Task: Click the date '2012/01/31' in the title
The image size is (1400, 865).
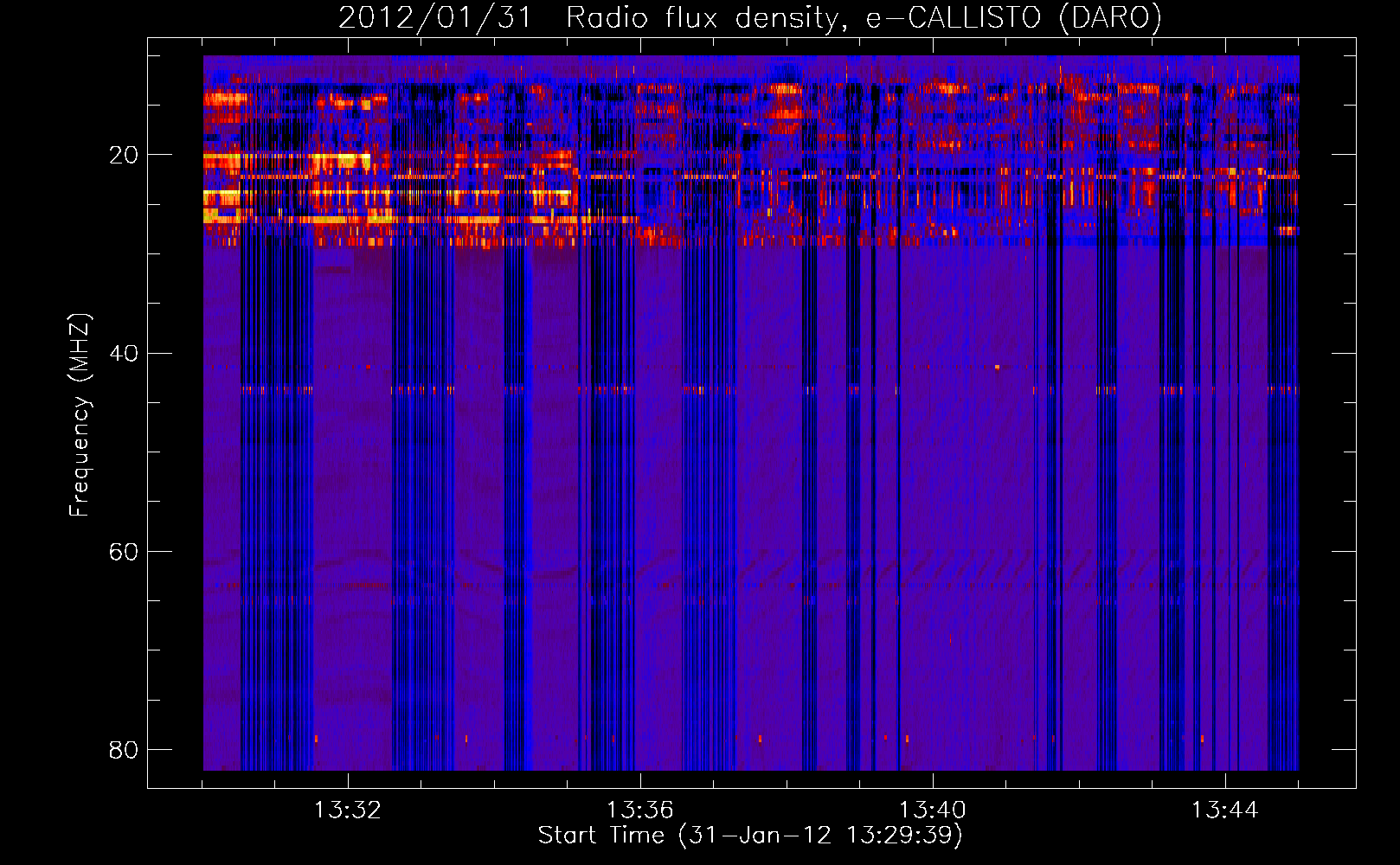Action: tap(434, 17)
